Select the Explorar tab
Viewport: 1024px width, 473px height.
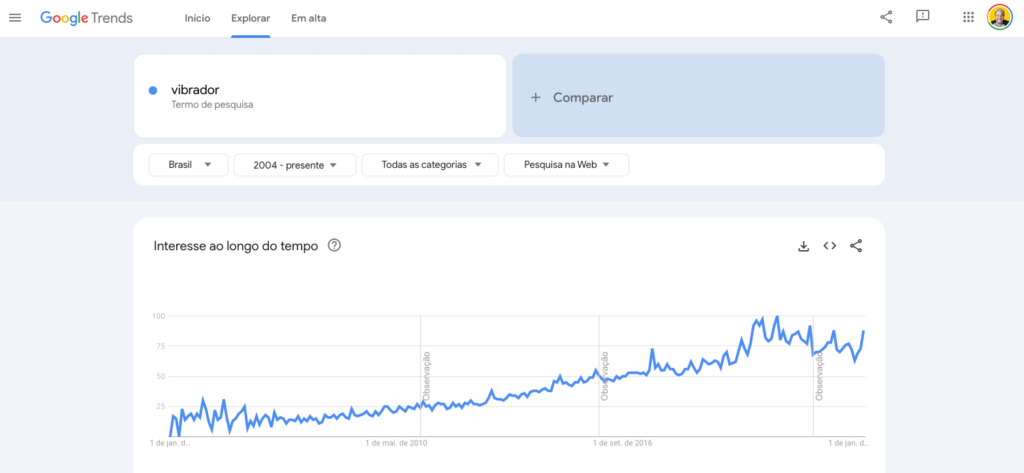pyautogui.click(x=250, y=18)
